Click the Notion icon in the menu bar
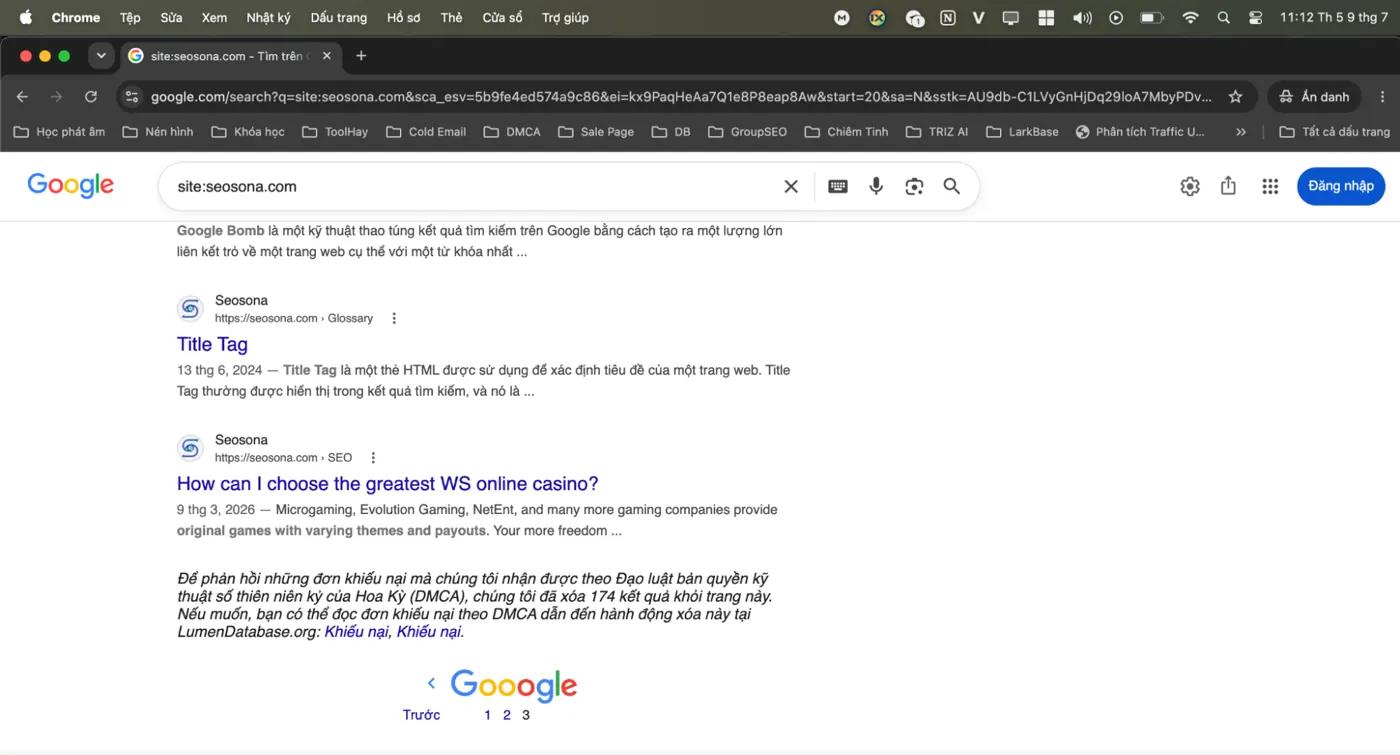 coord(947,17)
